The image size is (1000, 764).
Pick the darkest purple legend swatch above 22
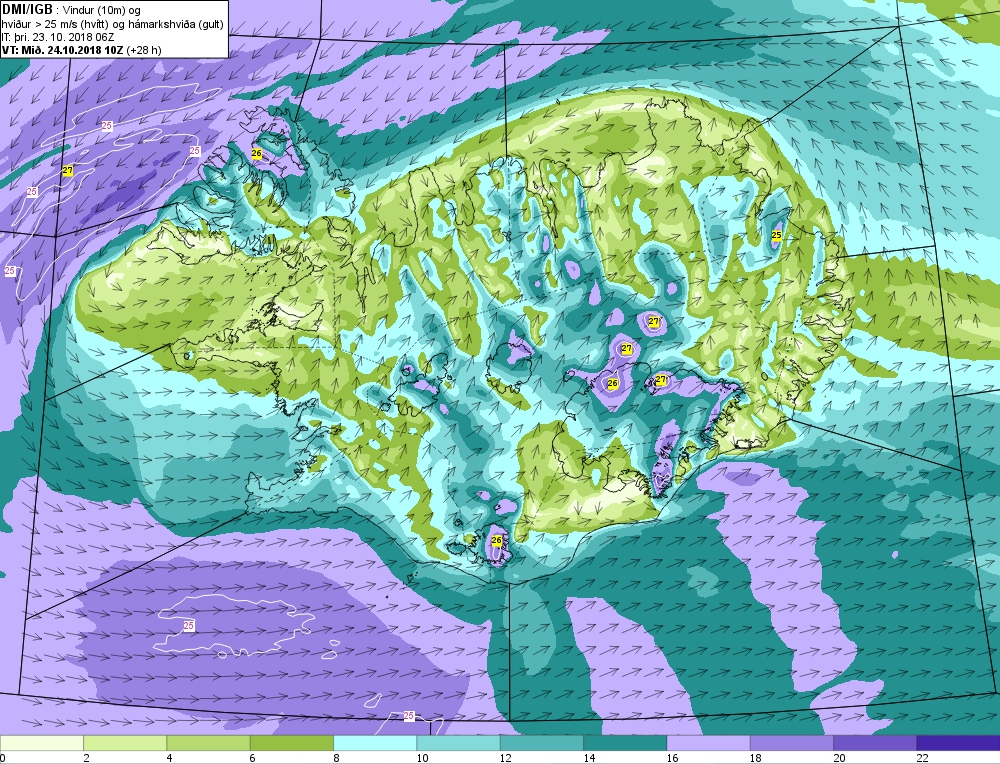958,743
